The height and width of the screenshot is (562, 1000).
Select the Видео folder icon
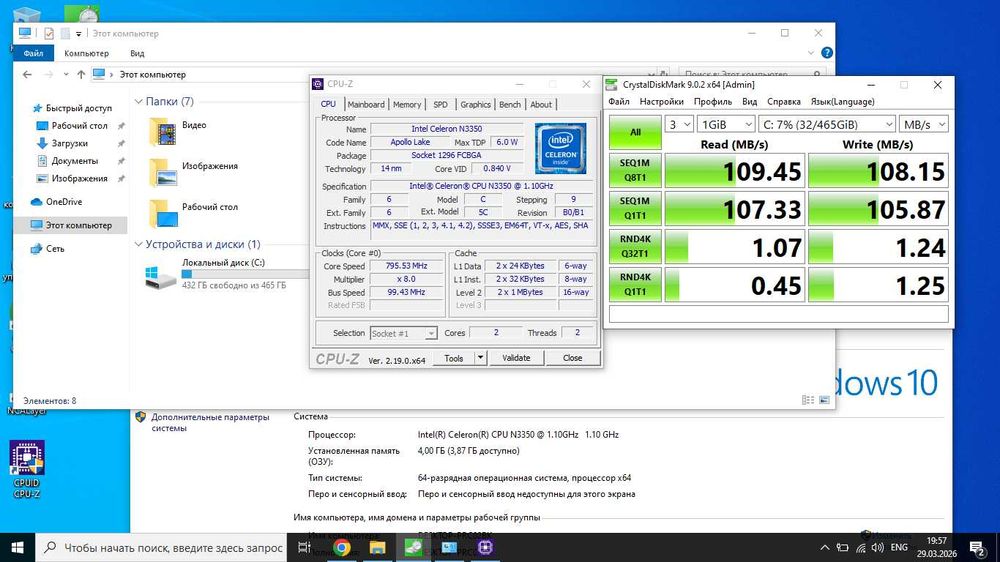tap(163, 132)
